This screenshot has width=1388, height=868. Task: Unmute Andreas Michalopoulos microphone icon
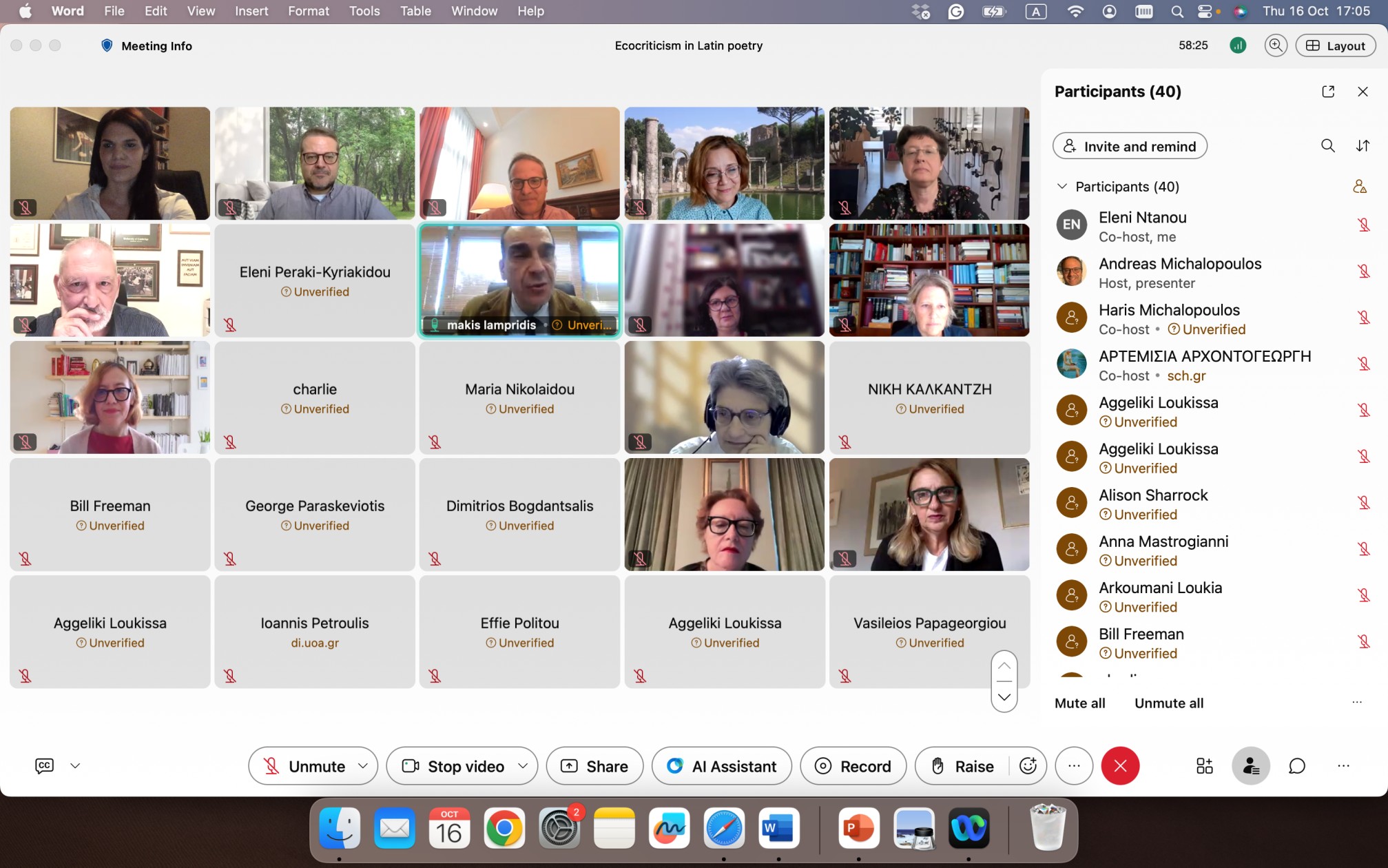point(1363,271)
